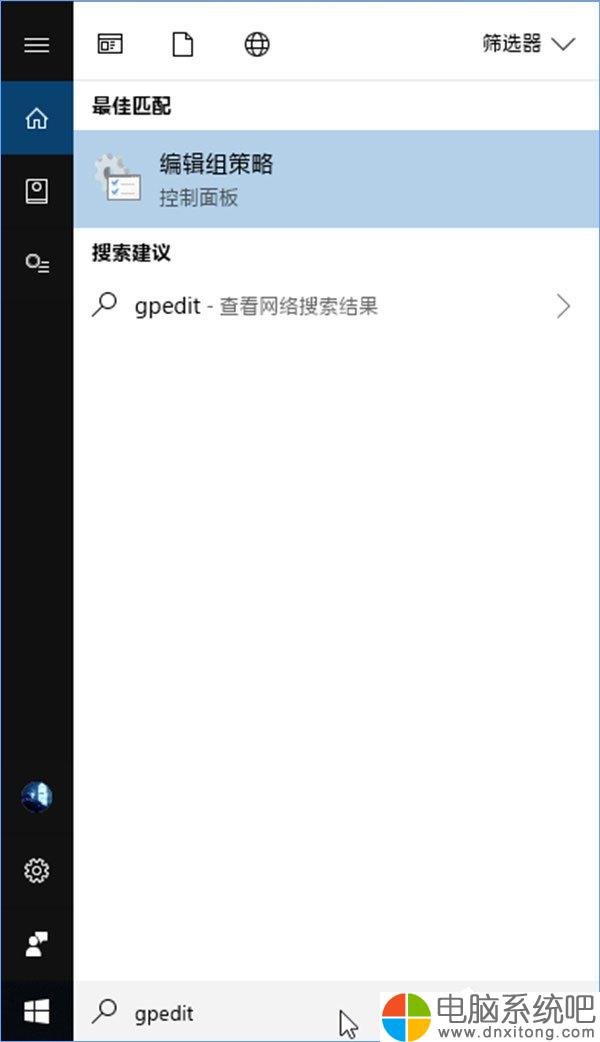Open the 编辑组策略 best match result
The width and height of the screenshot is (600, 1042).
336,179
